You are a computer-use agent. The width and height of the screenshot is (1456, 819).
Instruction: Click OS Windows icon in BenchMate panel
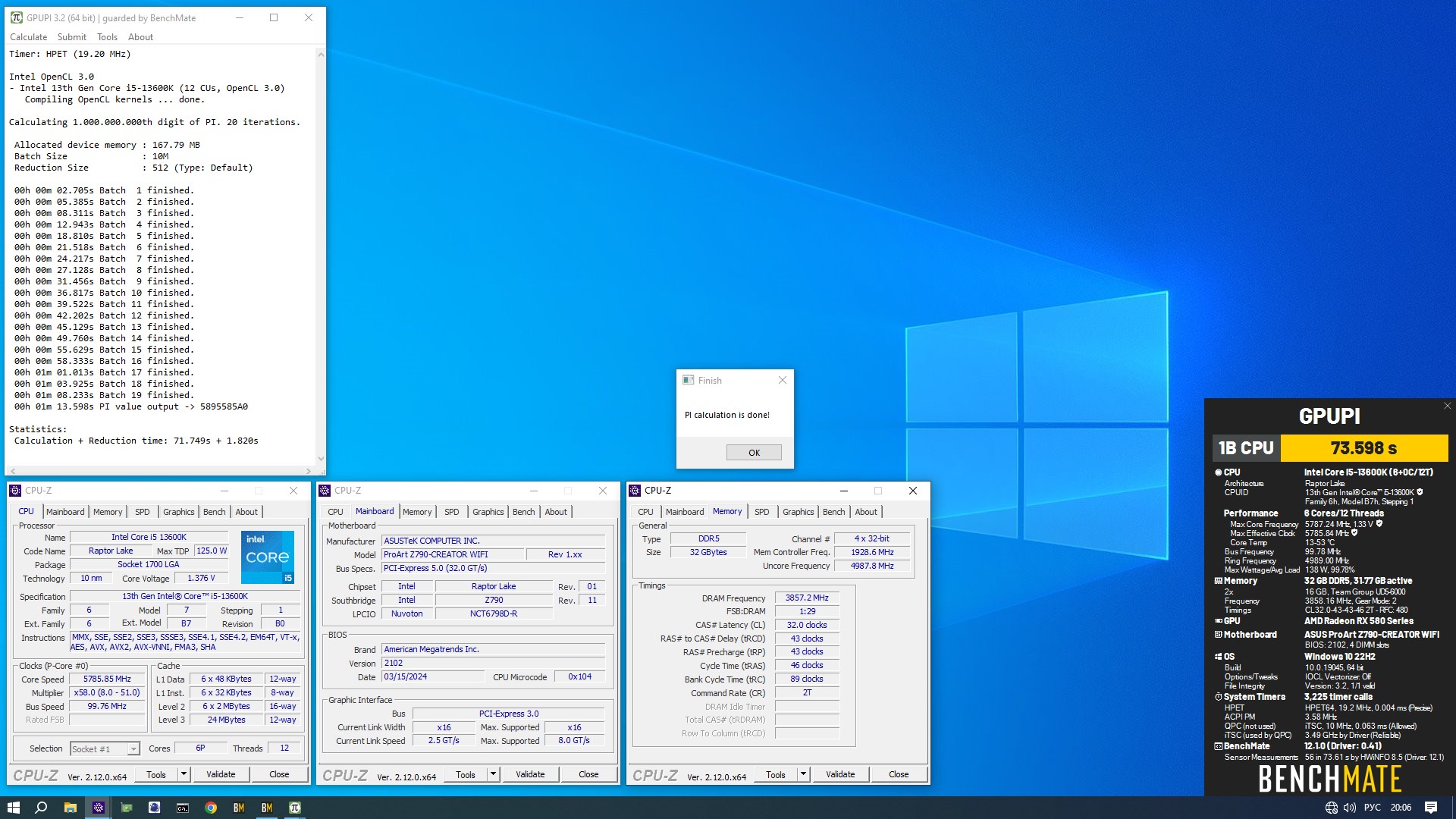point(1218,657)
